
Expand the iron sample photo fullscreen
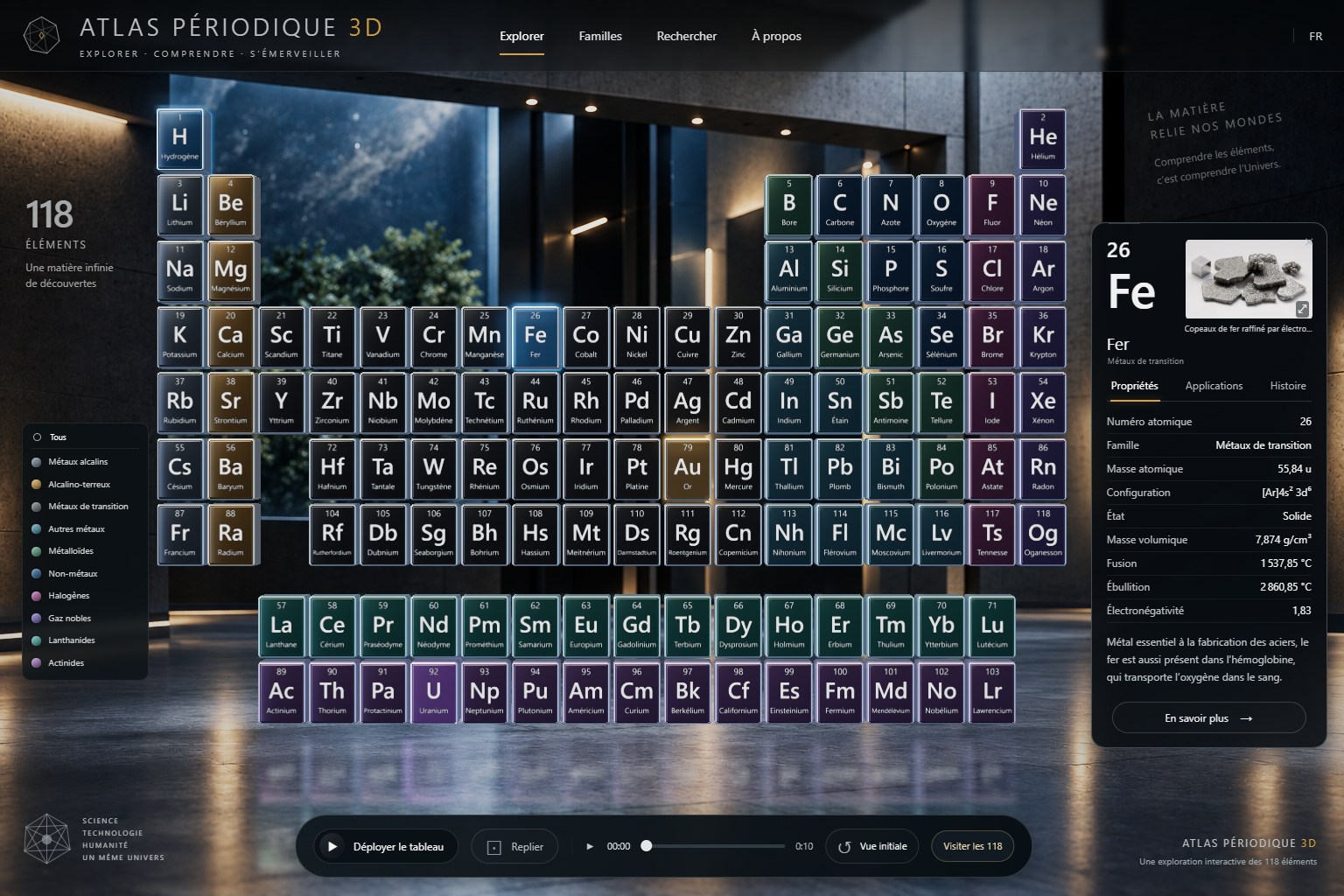[1302, 309]
